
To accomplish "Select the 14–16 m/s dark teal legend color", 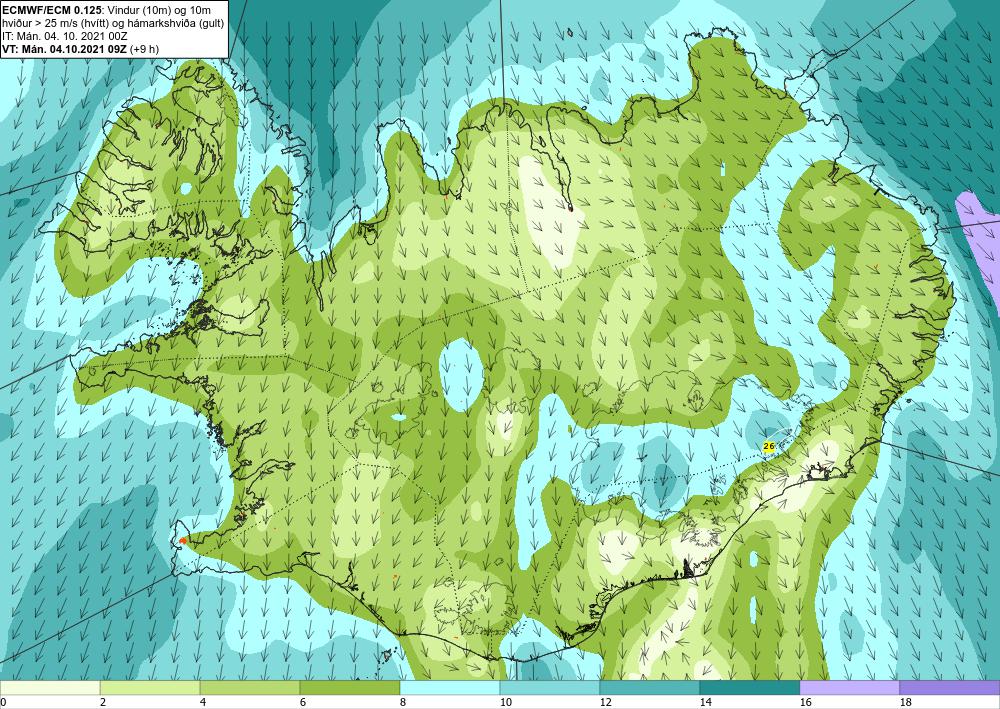I will click(750, 687).
